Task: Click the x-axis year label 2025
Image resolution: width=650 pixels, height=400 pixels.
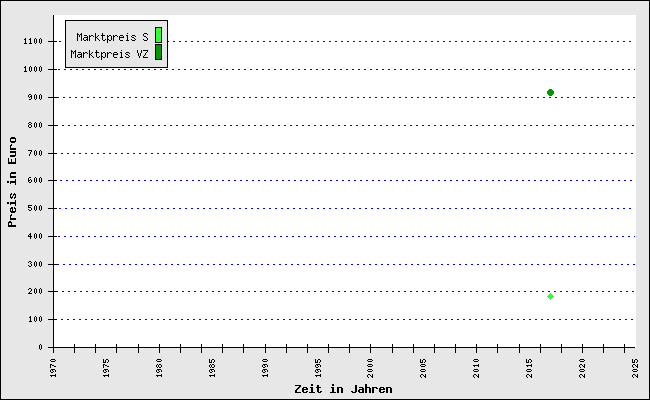Action: tap(635, 368)
